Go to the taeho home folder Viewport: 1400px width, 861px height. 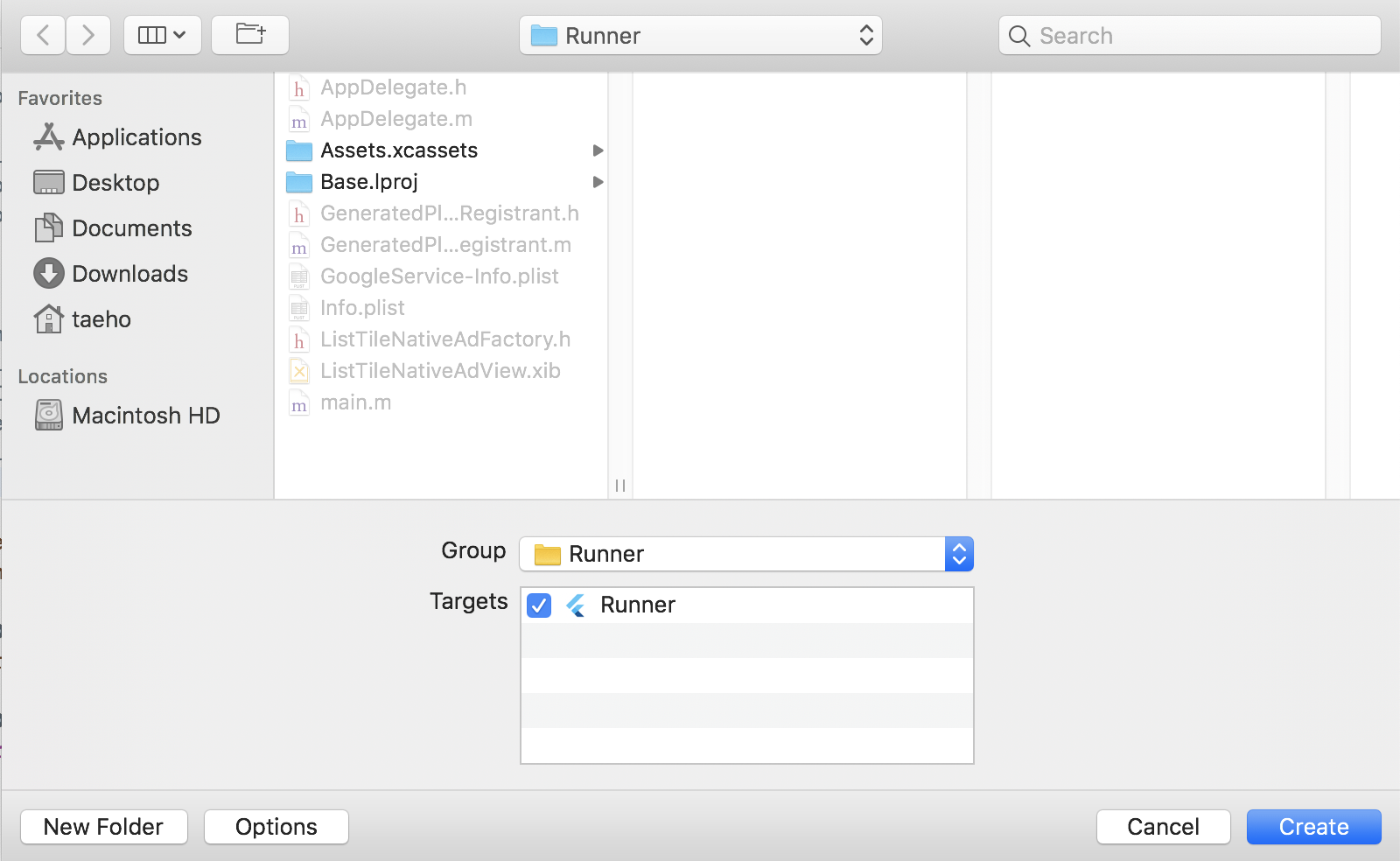pos(101,319)
